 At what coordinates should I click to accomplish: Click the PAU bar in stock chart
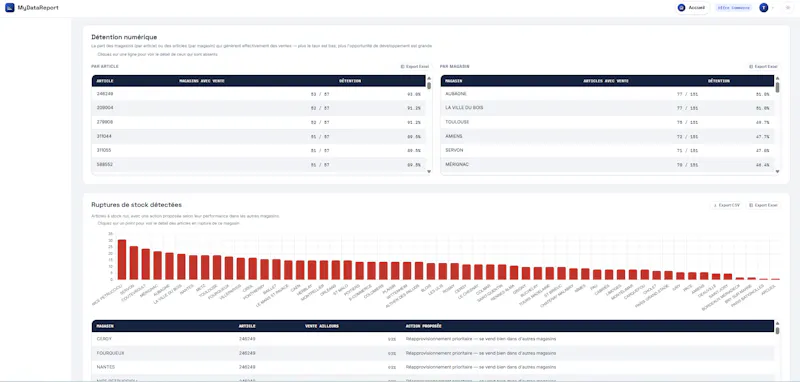click(x=597, y=274)
